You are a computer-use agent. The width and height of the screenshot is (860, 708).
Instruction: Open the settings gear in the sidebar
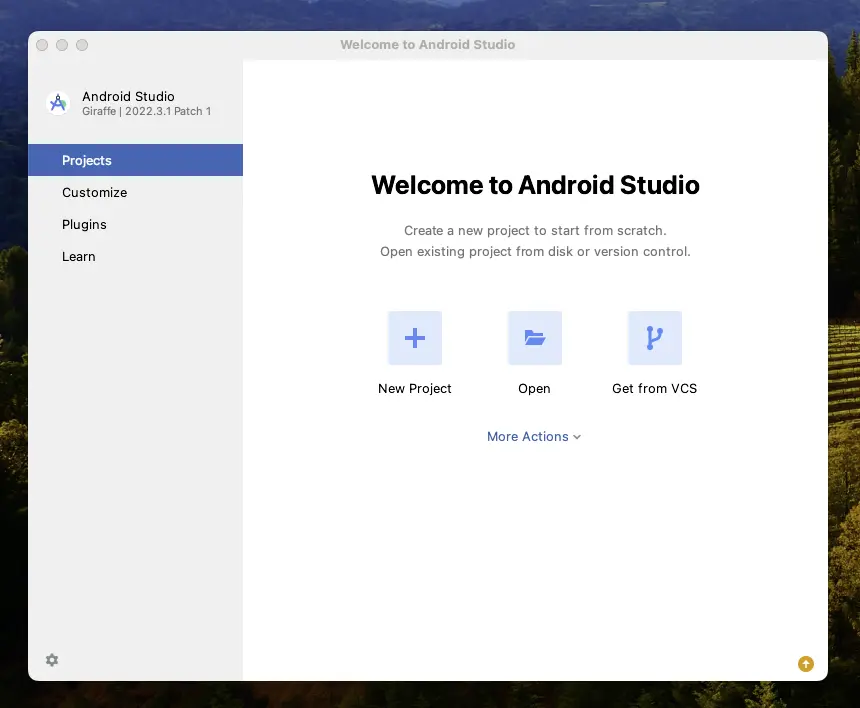click(52, 660)
